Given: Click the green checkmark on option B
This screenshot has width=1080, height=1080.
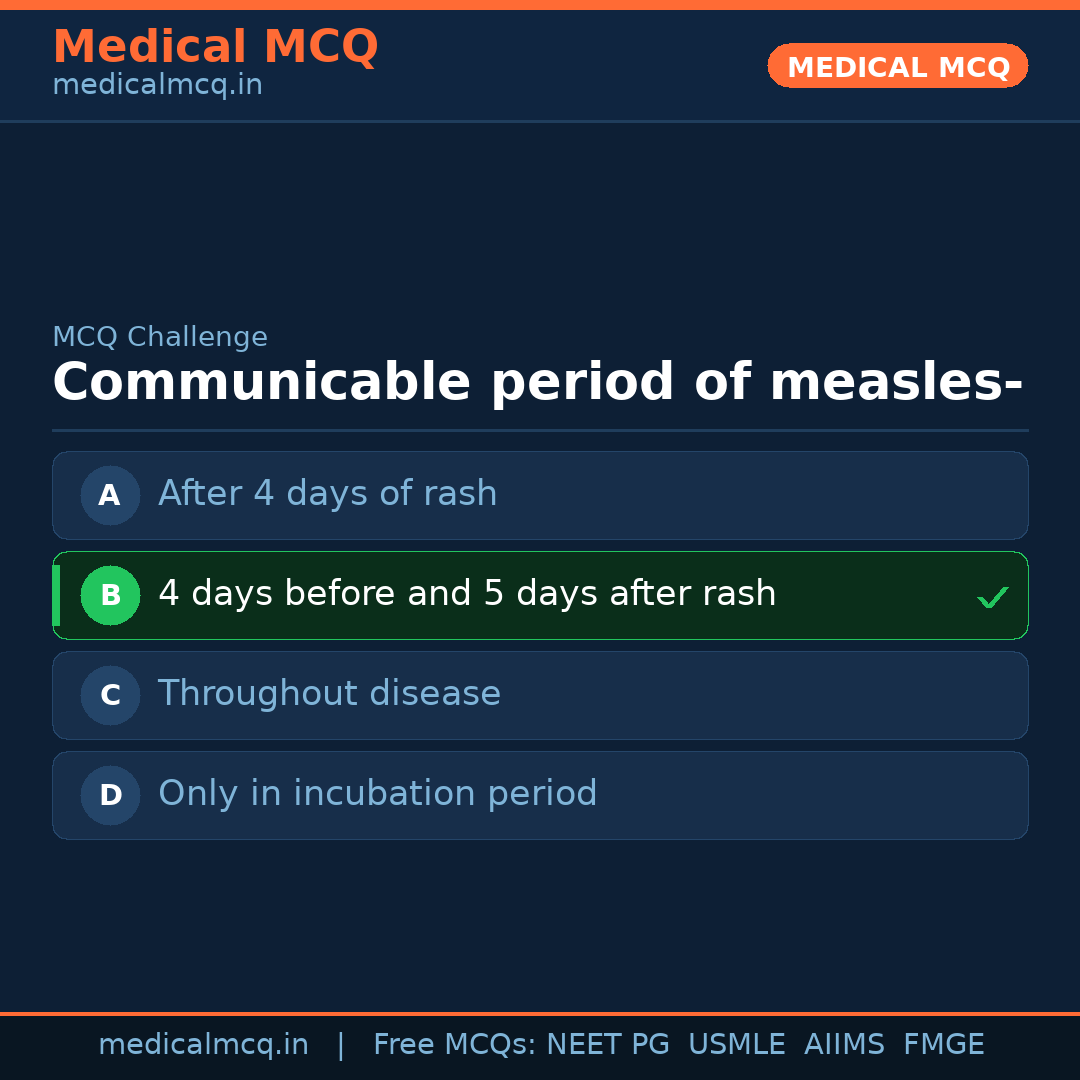Looking at the screenshot, I should [992, 598].
